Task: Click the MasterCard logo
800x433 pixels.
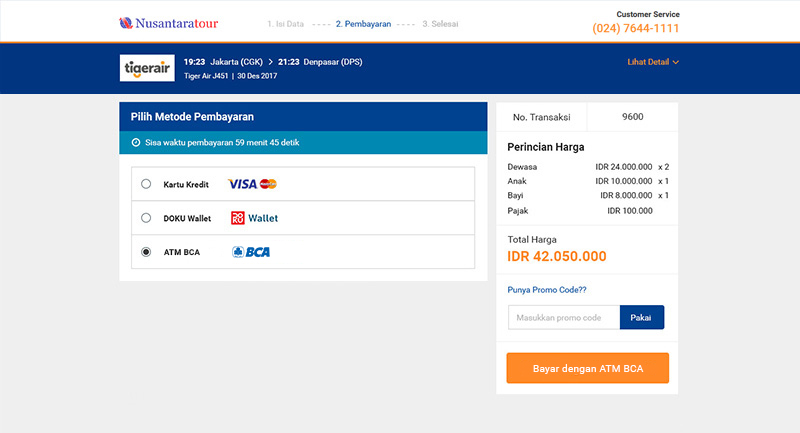Action: click(x=268, y=184)
